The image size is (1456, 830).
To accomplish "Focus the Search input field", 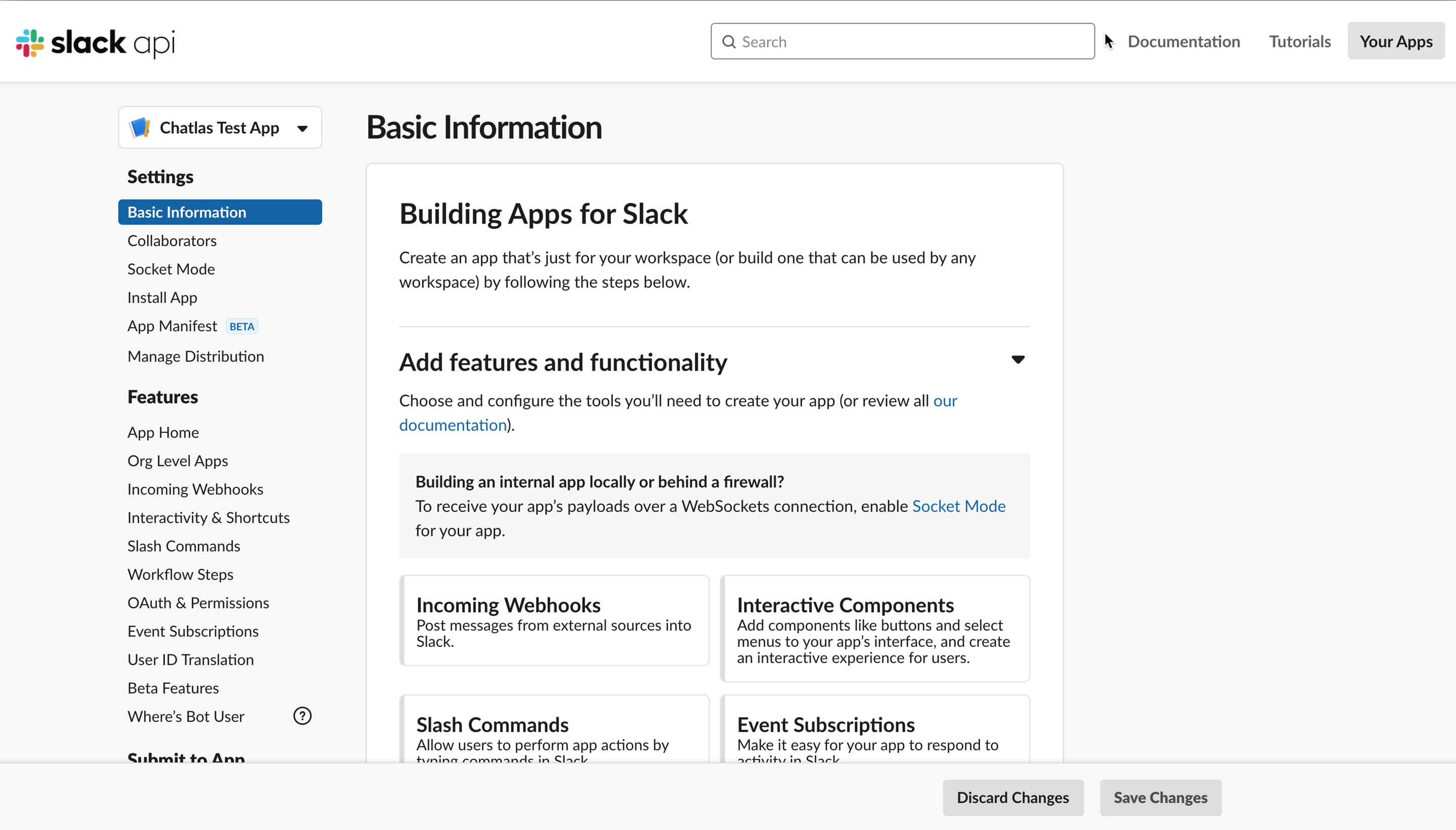I will click(912, 41).
